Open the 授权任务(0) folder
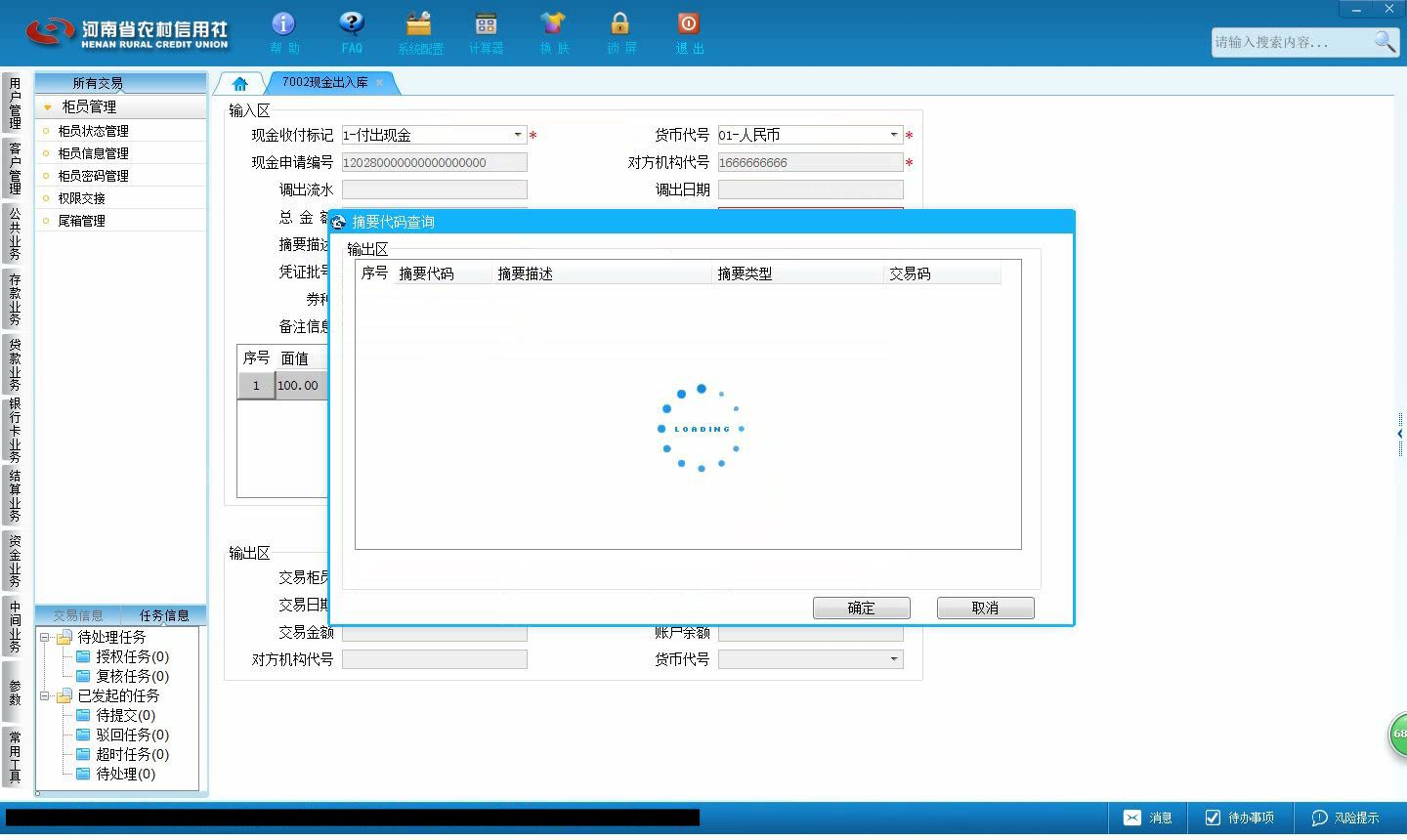This screenshot has height=840, width=1407. pos(123,656)
